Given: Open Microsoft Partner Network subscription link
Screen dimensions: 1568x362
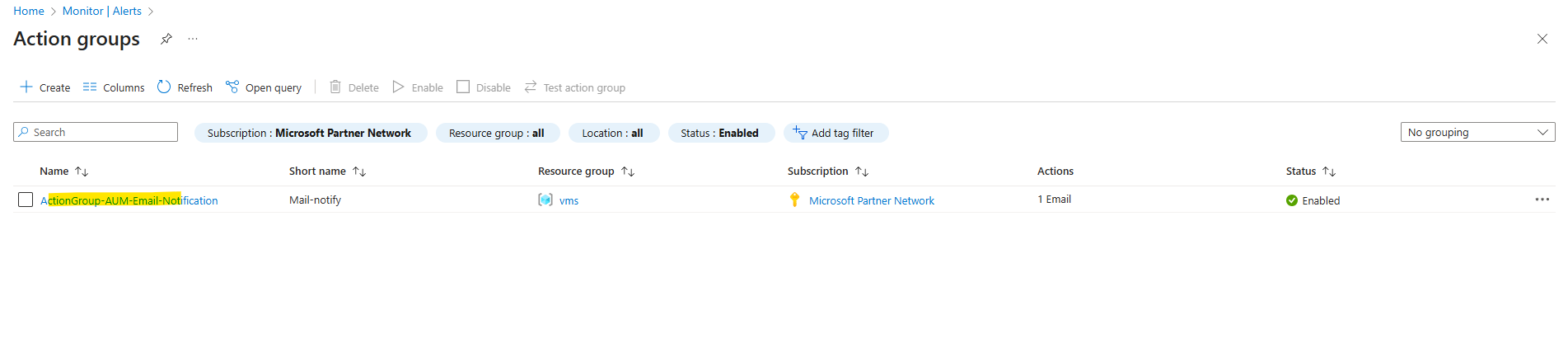Looking at the screenshot, I should pyautogui.click(x=872, y=200).
